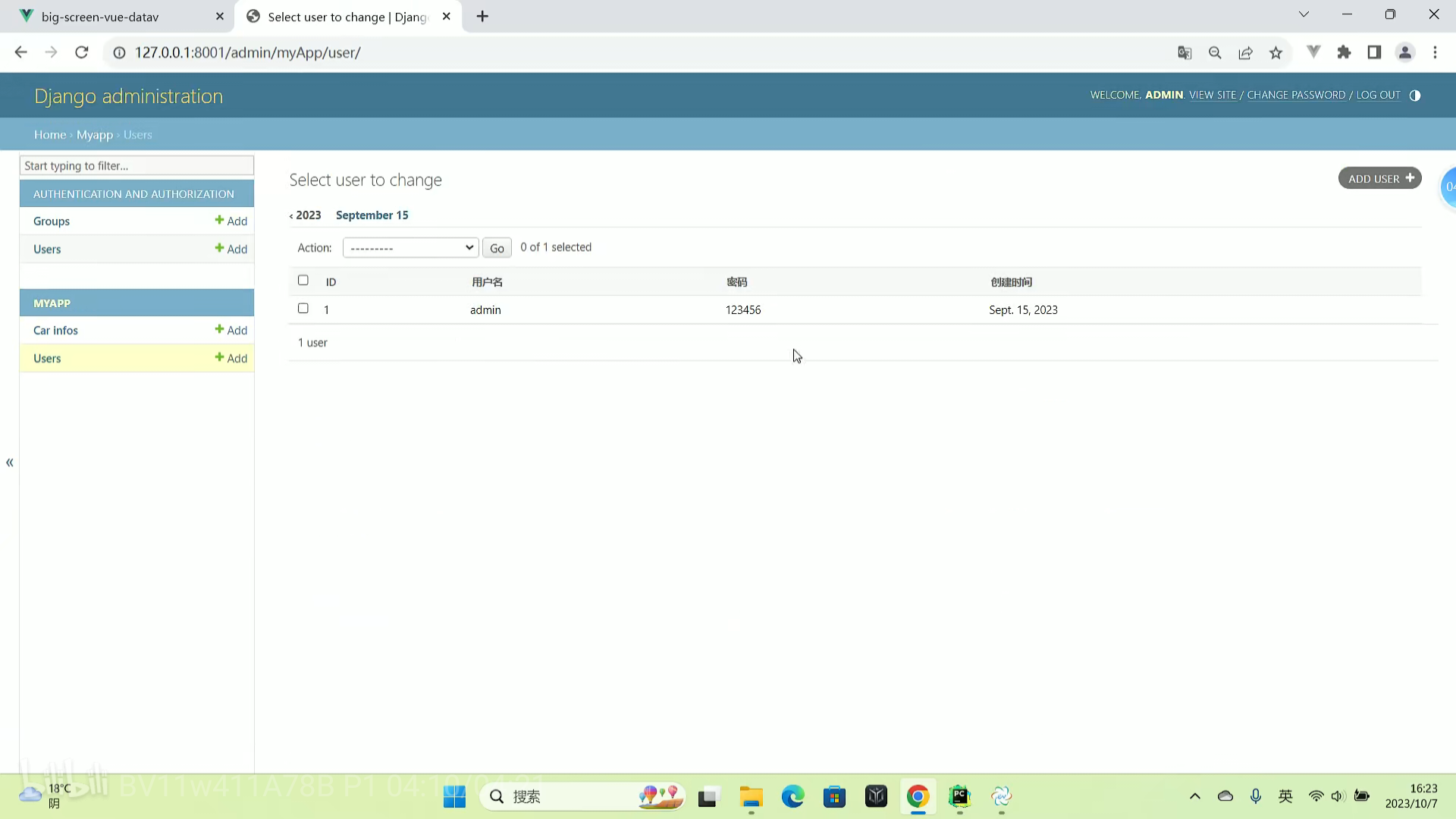
Task: Click the browser reload icon
Action: pos(82,52)
